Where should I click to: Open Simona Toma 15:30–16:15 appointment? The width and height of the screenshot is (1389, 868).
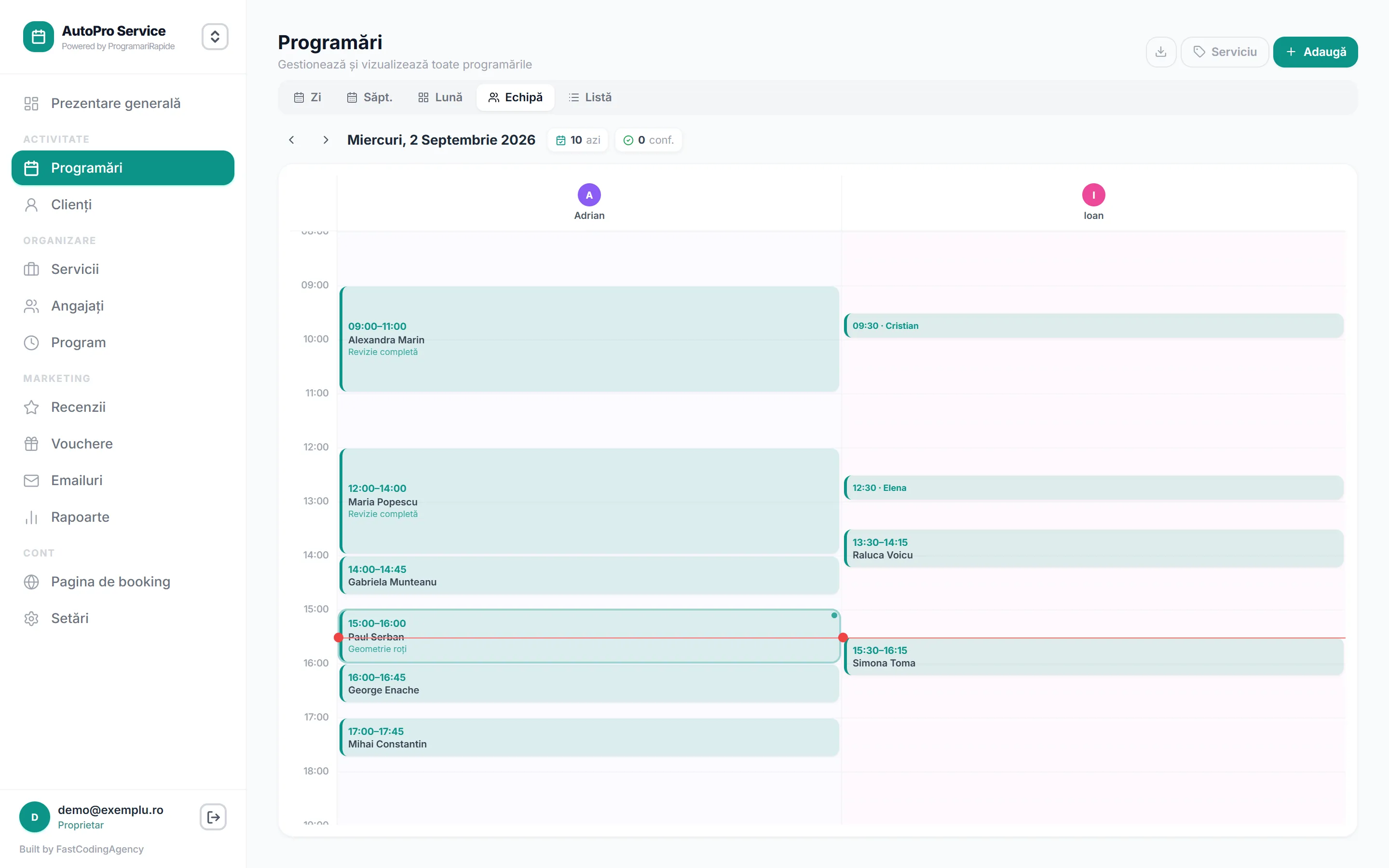(1093, 656)
